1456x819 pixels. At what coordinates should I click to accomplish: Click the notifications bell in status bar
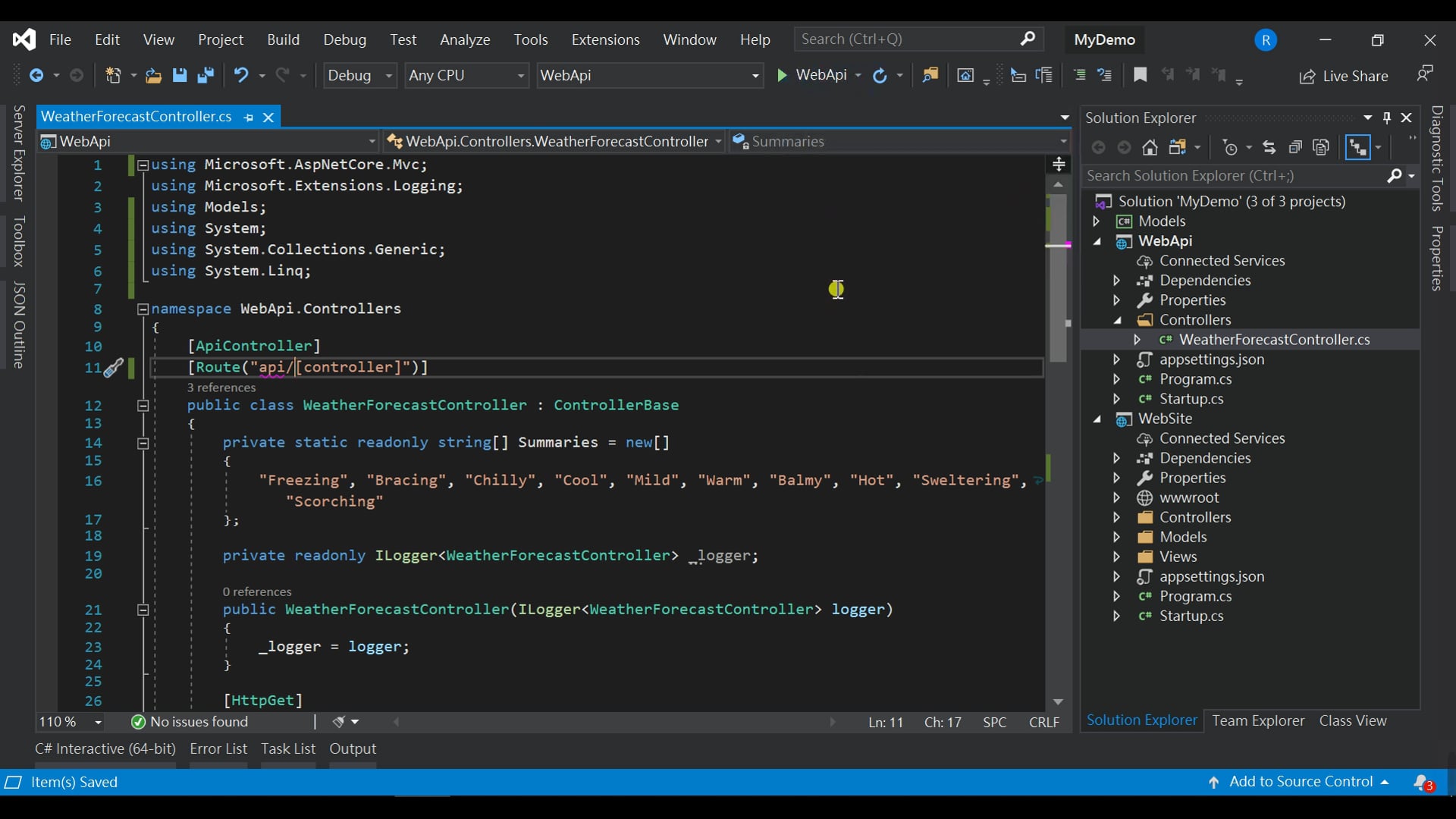1423,783
